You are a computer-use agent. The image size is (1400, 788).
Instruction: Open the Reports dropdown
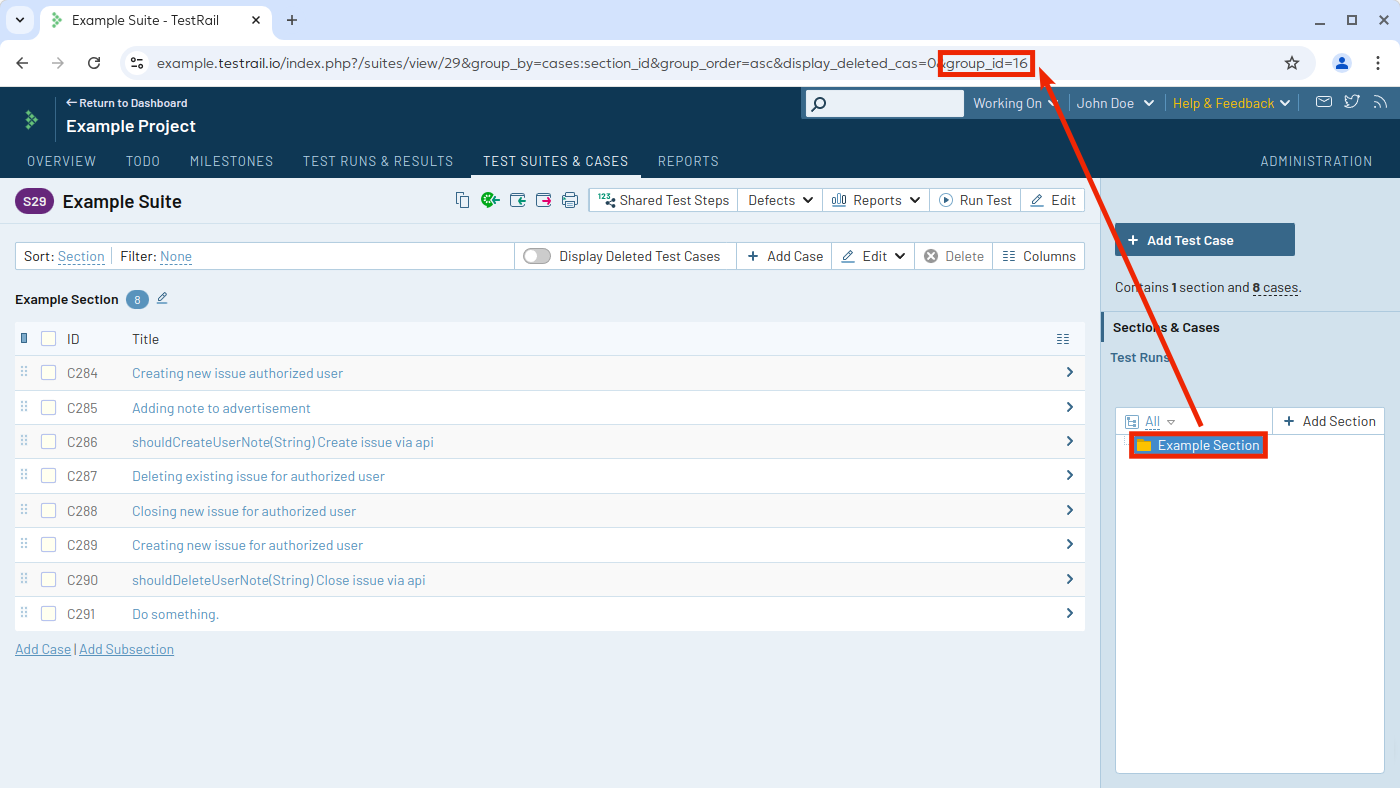pyautogui.click(x=875, y=200)
